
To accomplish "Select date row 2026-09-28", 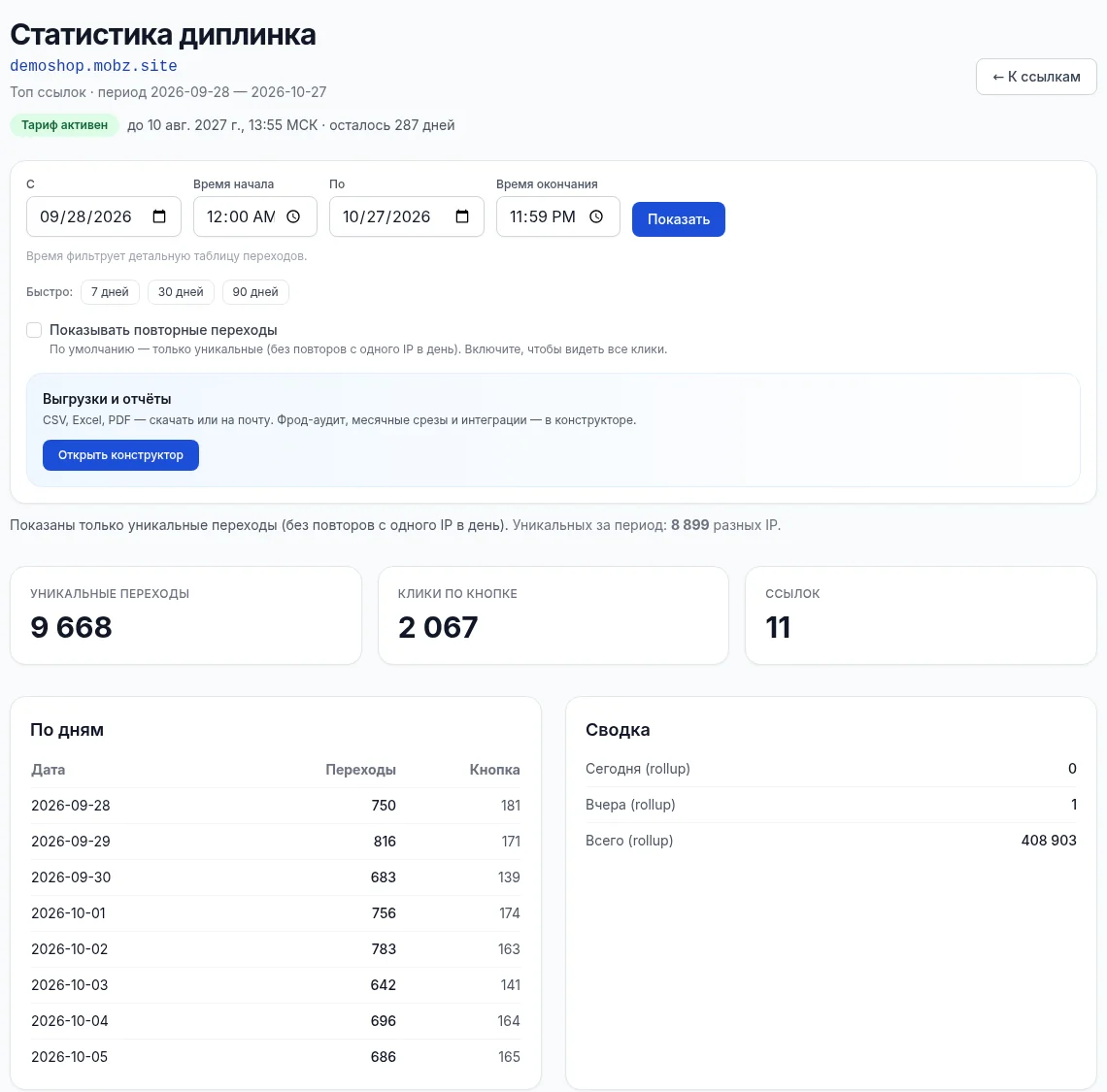I will coord(276,806).
